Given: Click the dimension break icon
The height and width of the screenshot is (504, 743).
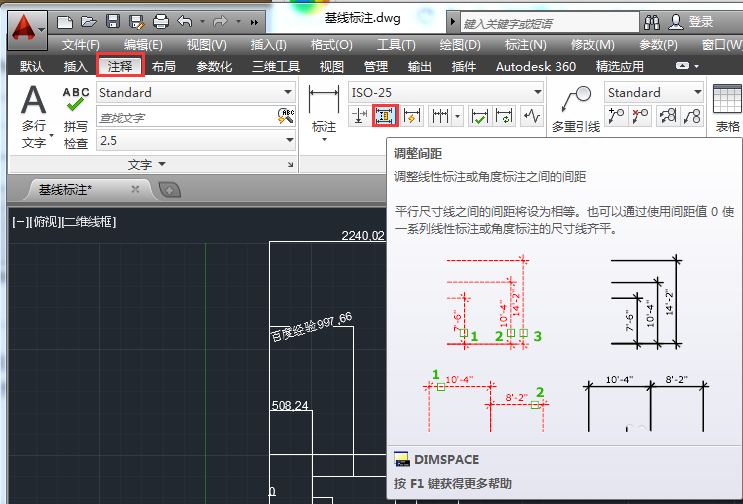Looking at the screenshot, I should (360, 116).
